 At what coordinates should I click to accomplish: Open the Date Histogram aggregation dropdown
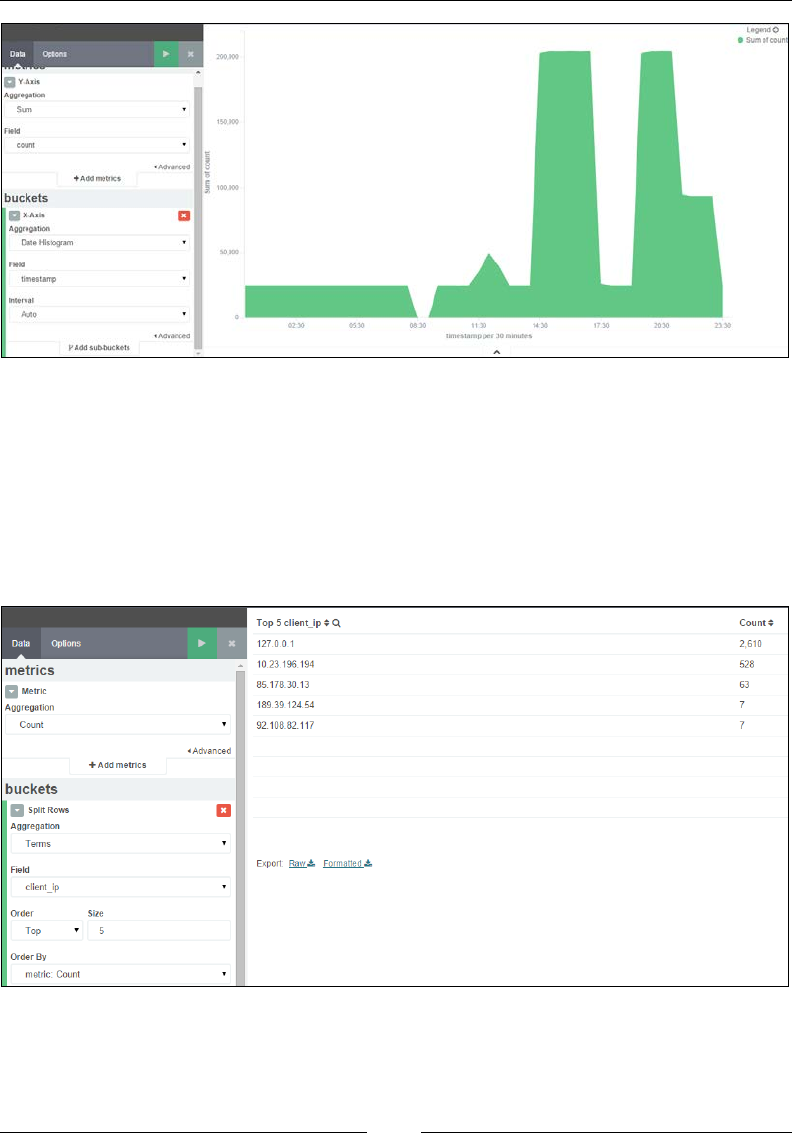100,243
